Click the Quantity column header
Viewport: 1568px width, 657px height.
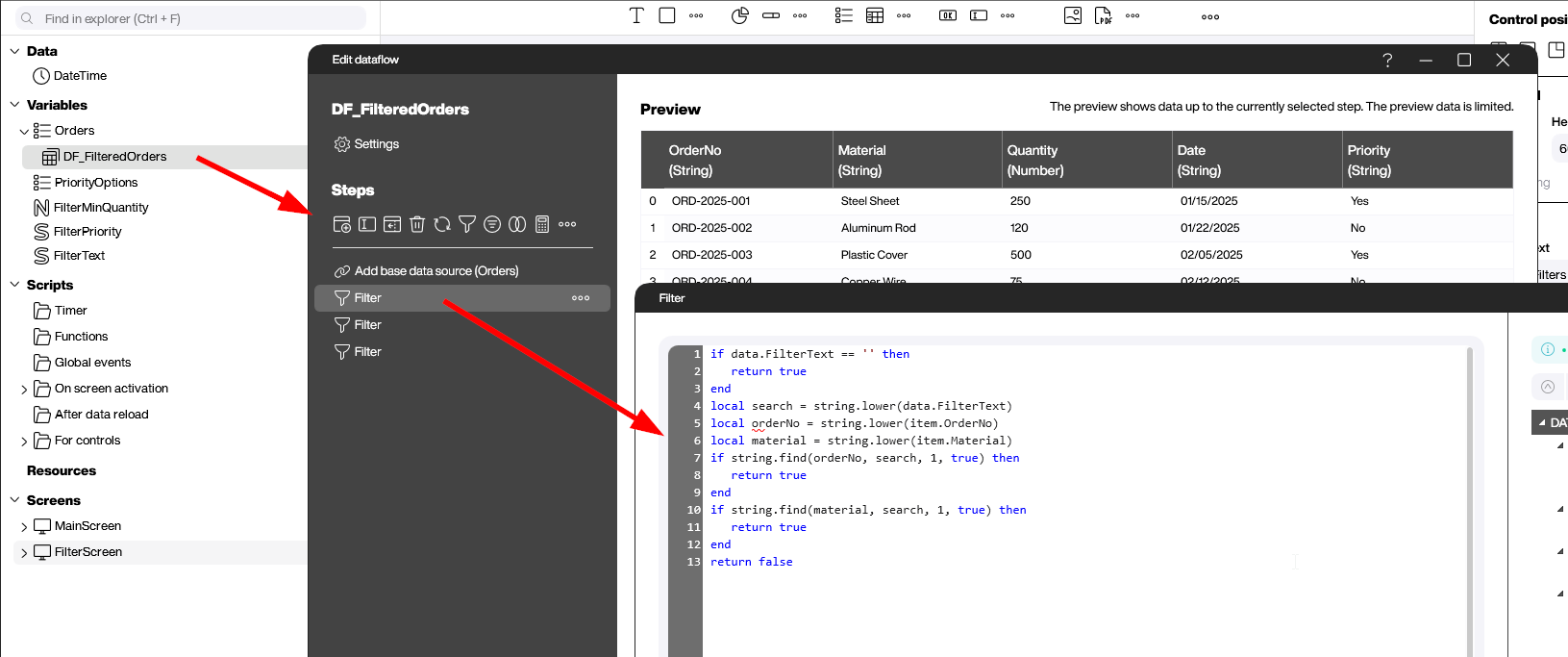point(1087,160)
